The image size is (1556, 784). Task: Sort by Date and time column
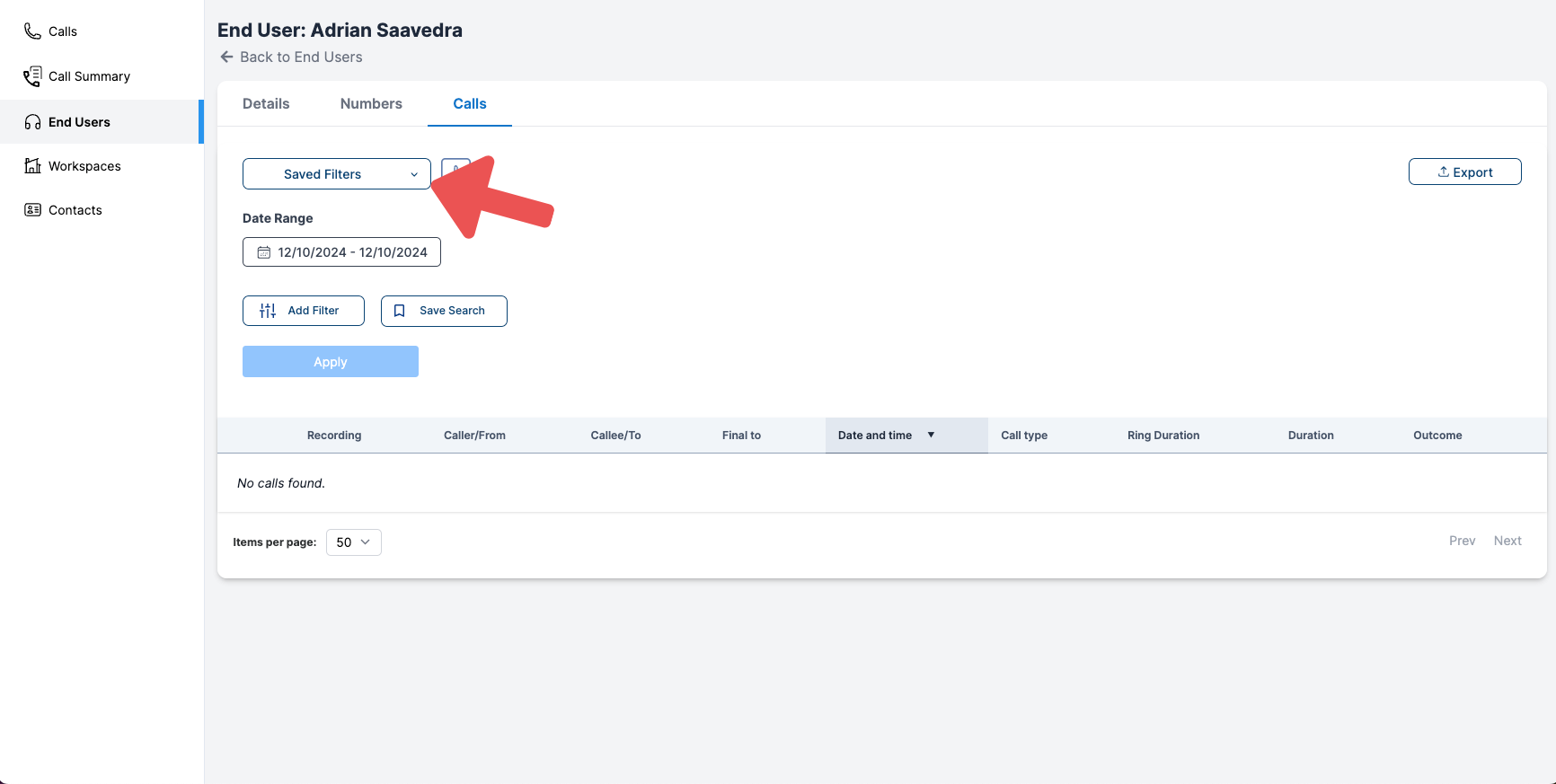[906, 436]
